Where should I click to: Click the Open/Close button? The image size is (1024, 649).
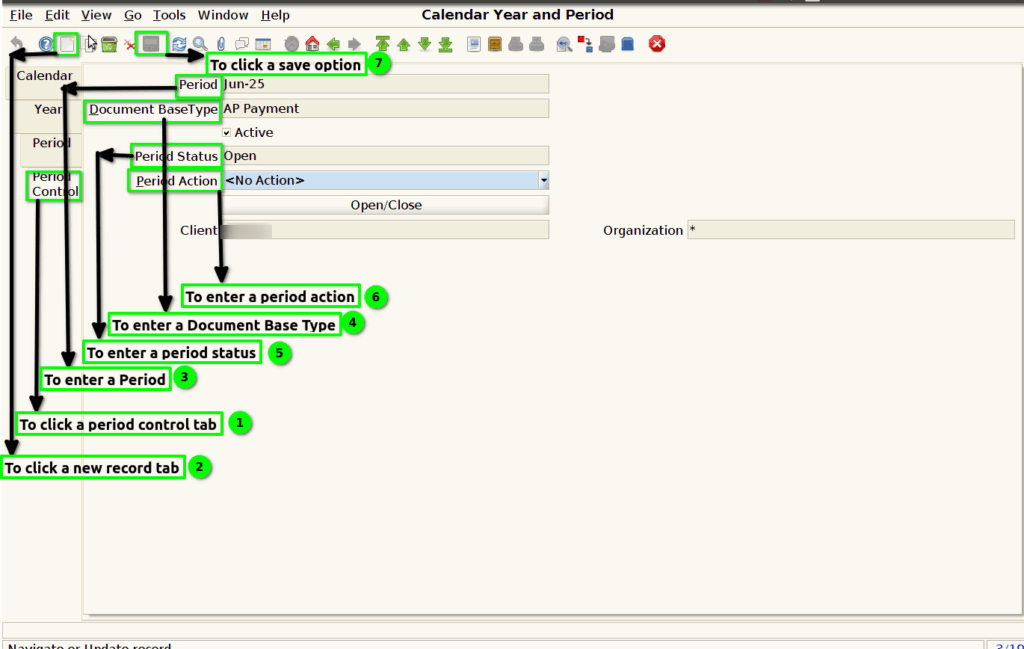[x=386, y=205]
